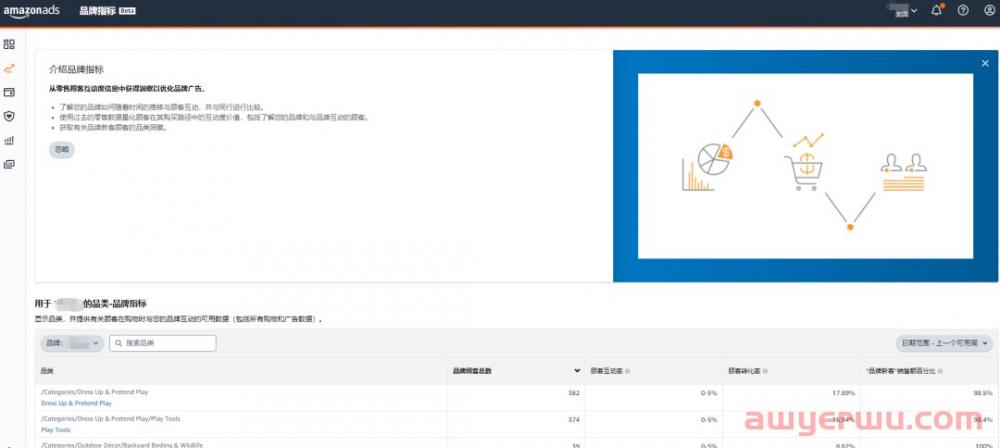Click the shield brand safety sidebar icon
Viewport: 1000px width, 448px height.
click(9, 116)
